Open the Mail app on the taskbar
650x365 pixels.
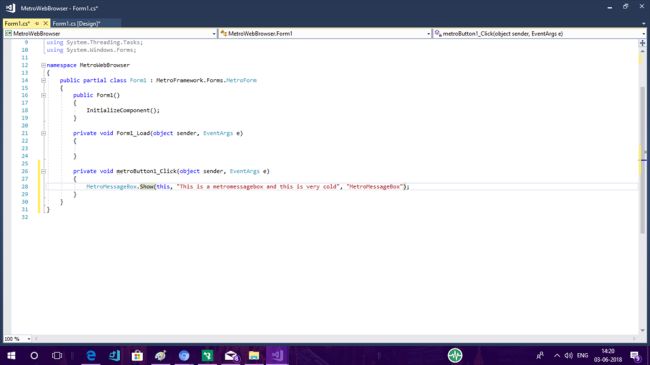[231, 355]
